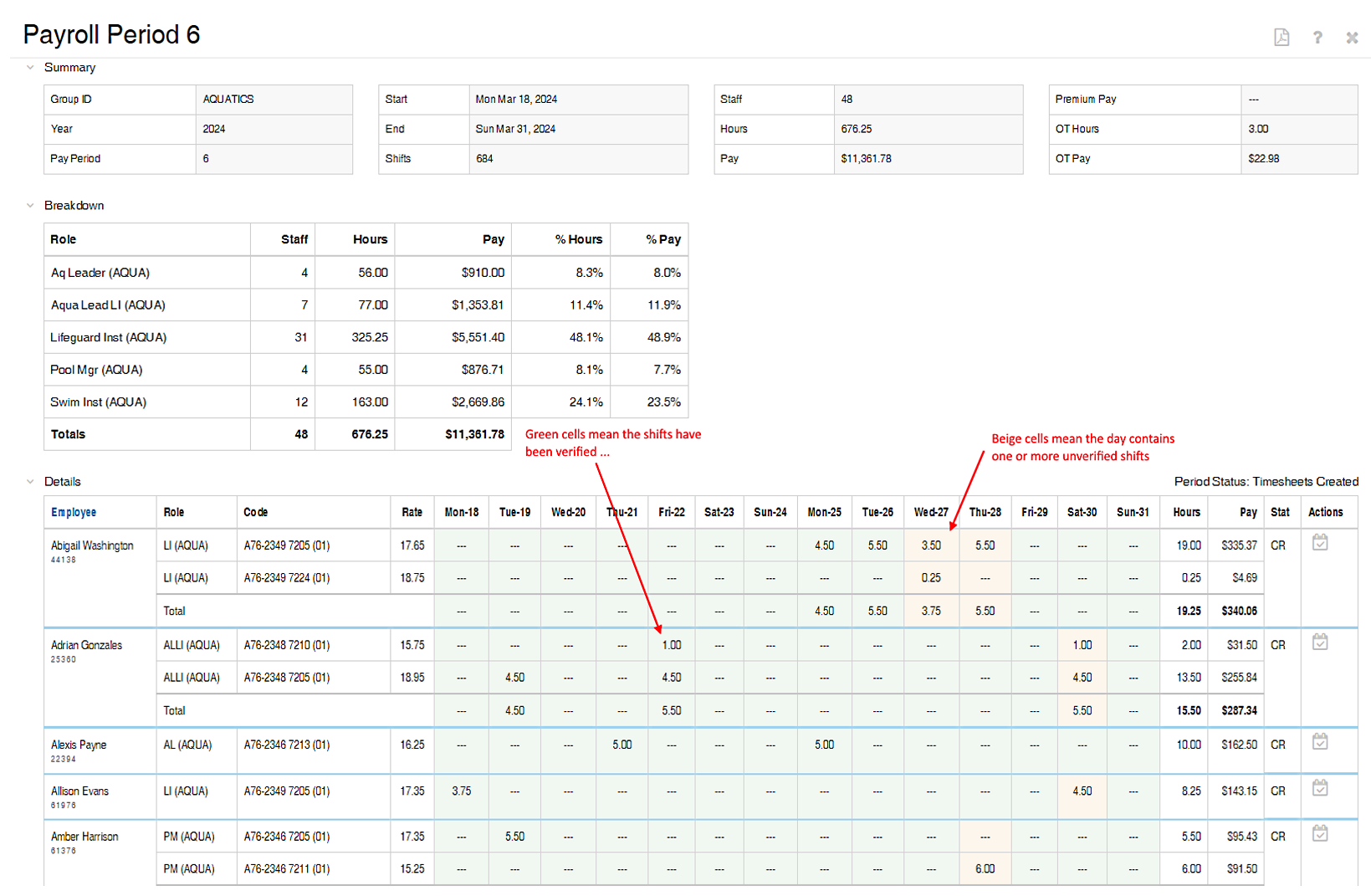
Task: Collapse the Details section
Action: [x=30, y=481]
